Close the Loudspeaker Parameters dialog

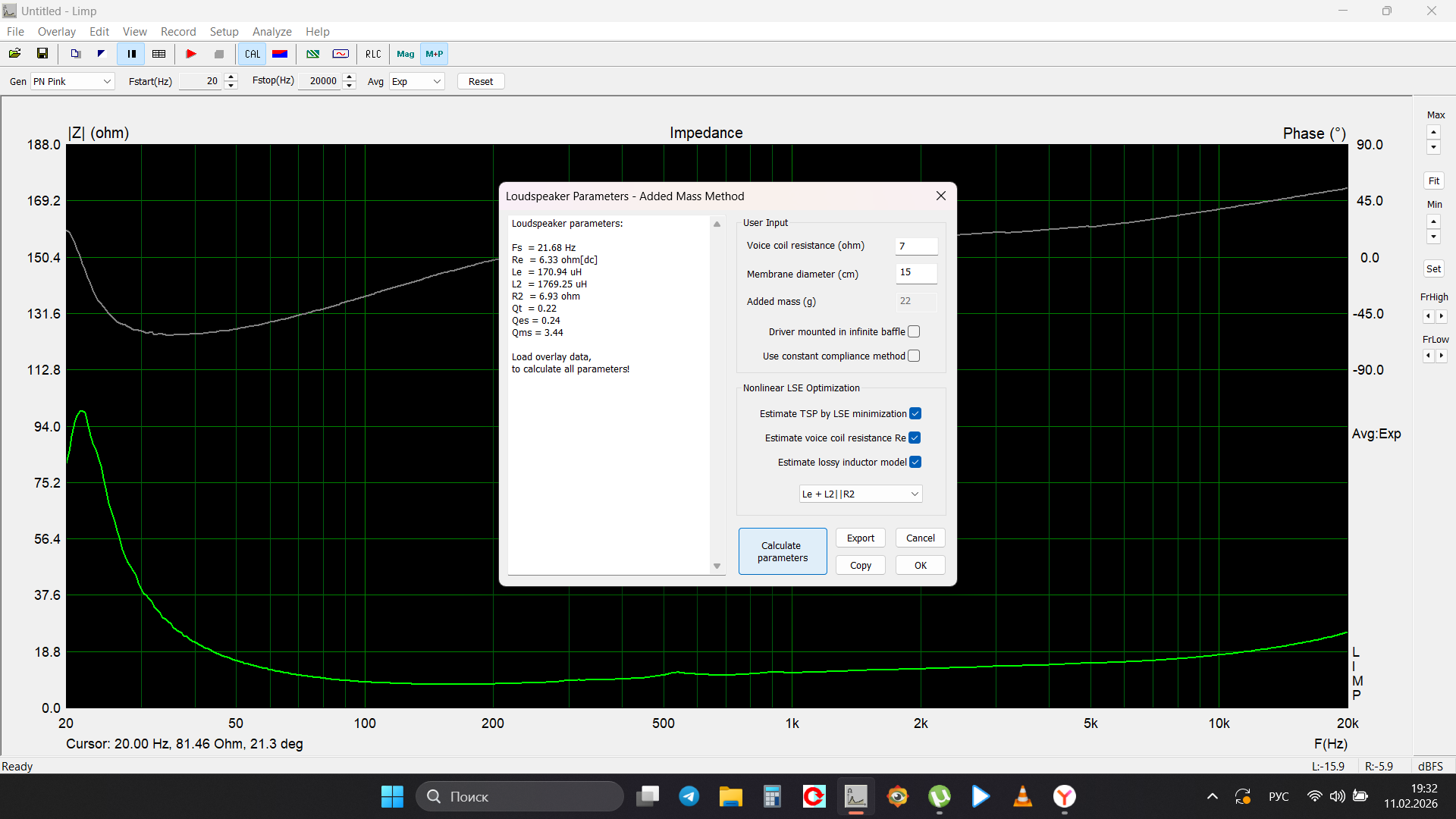941,196
